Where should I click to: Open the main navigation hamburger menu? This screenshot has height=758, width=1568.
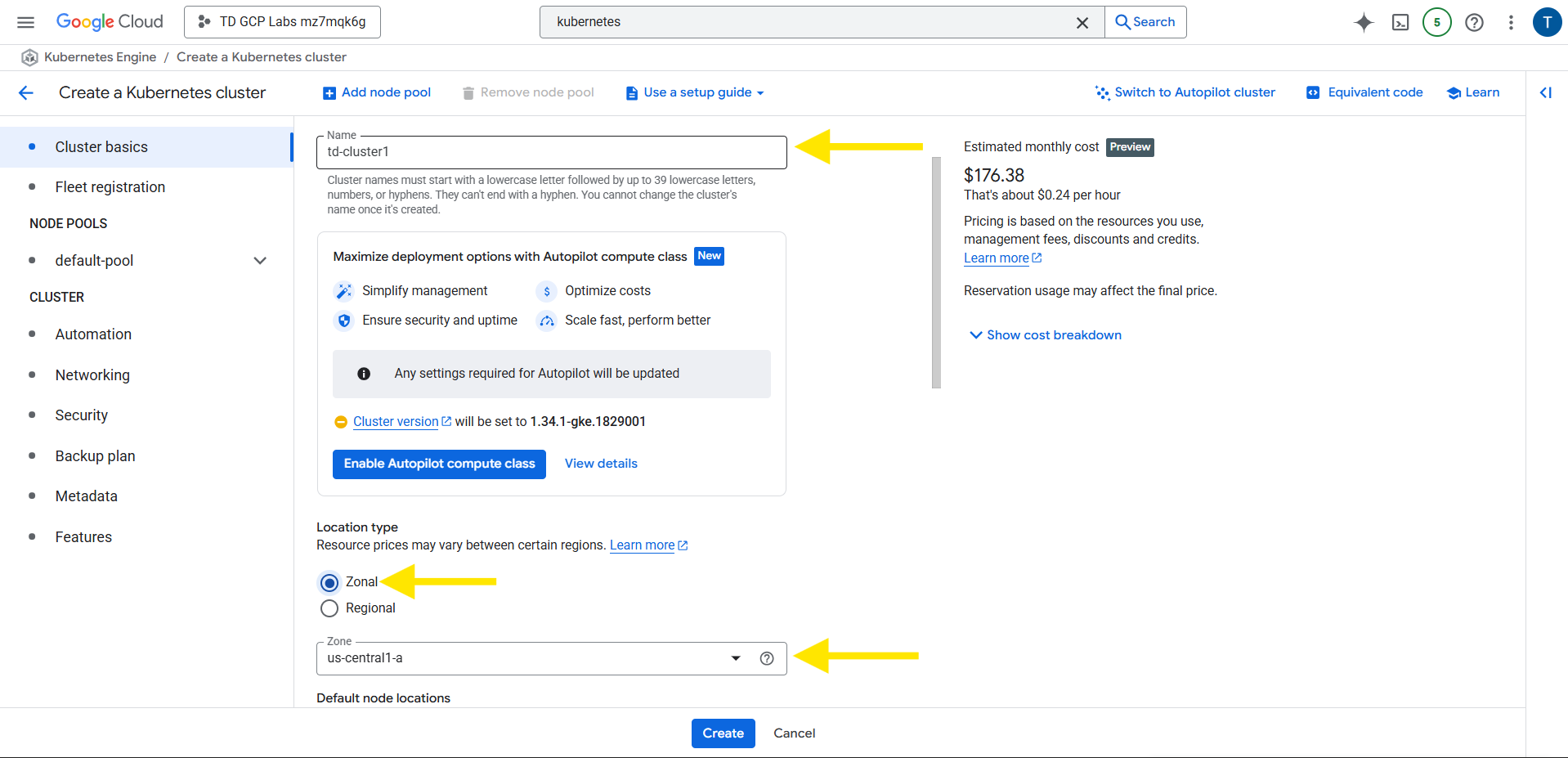(26, 22)
